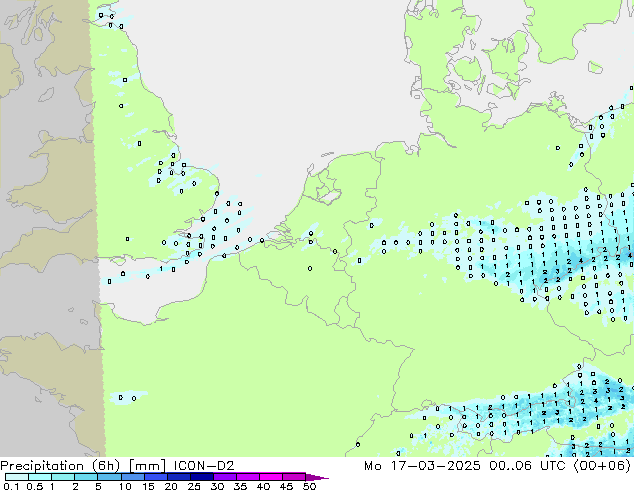Select the '10' legend tick label
The image size is (634, 490).
(x=125, y=486)
